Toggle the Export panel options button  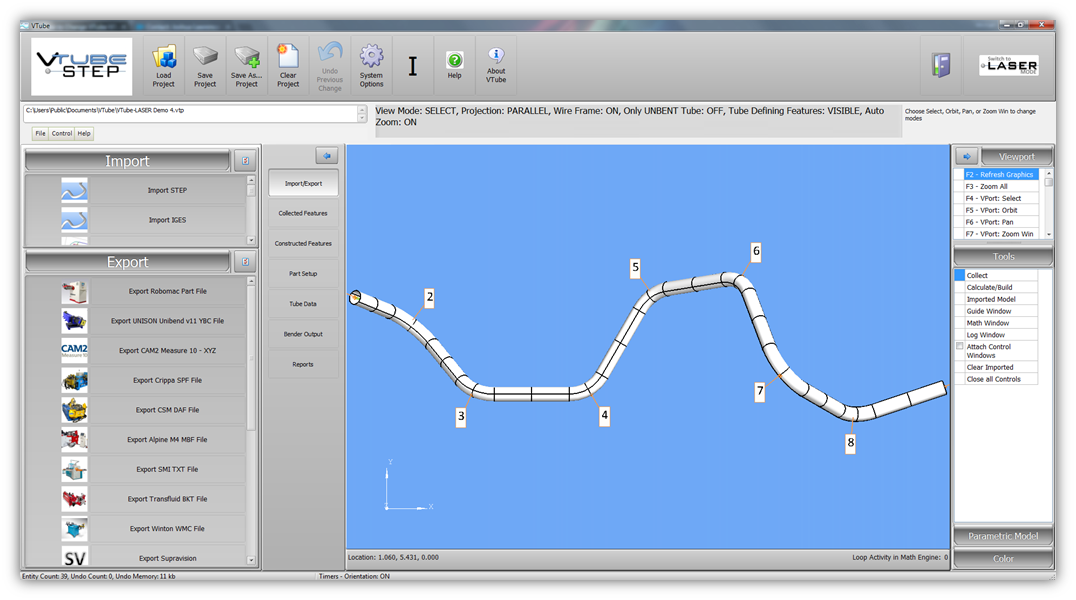[x=245, y=262]
